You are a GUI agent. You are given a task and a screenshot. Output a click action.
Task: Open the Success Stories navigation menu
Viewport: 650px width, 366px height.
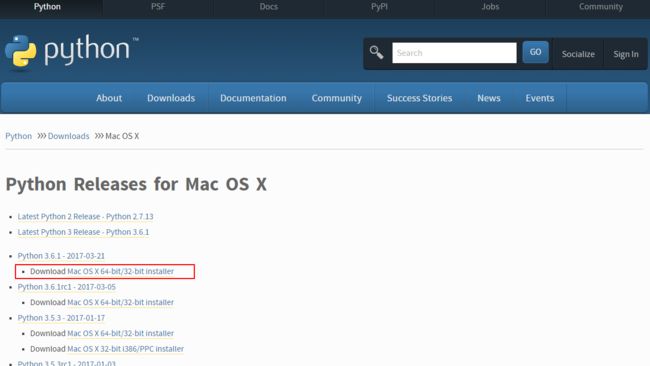pyautogui.click(x=420, y=98)
